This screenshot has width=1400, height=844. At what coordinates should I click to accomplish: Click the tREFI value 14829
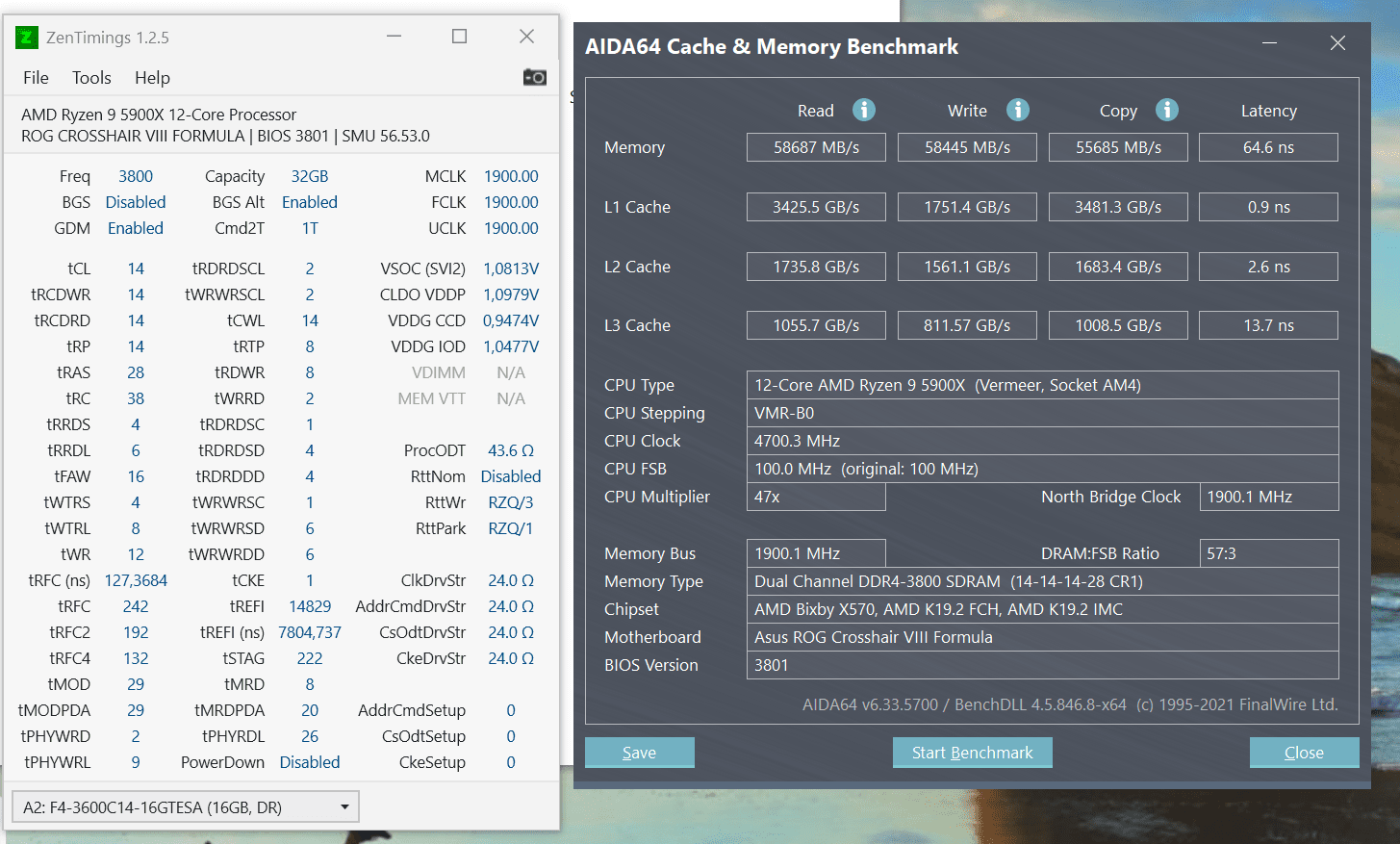click(x=310, y=606)
